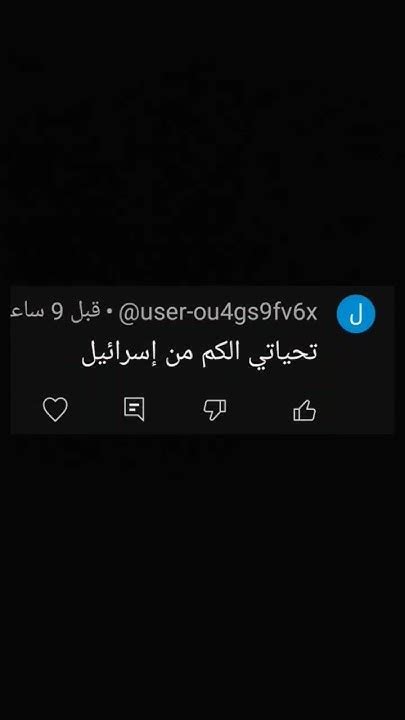This screenshot has width=405, height=720.
Task: View the commenter's profile picture circle
Action: [x=356, y=314]
